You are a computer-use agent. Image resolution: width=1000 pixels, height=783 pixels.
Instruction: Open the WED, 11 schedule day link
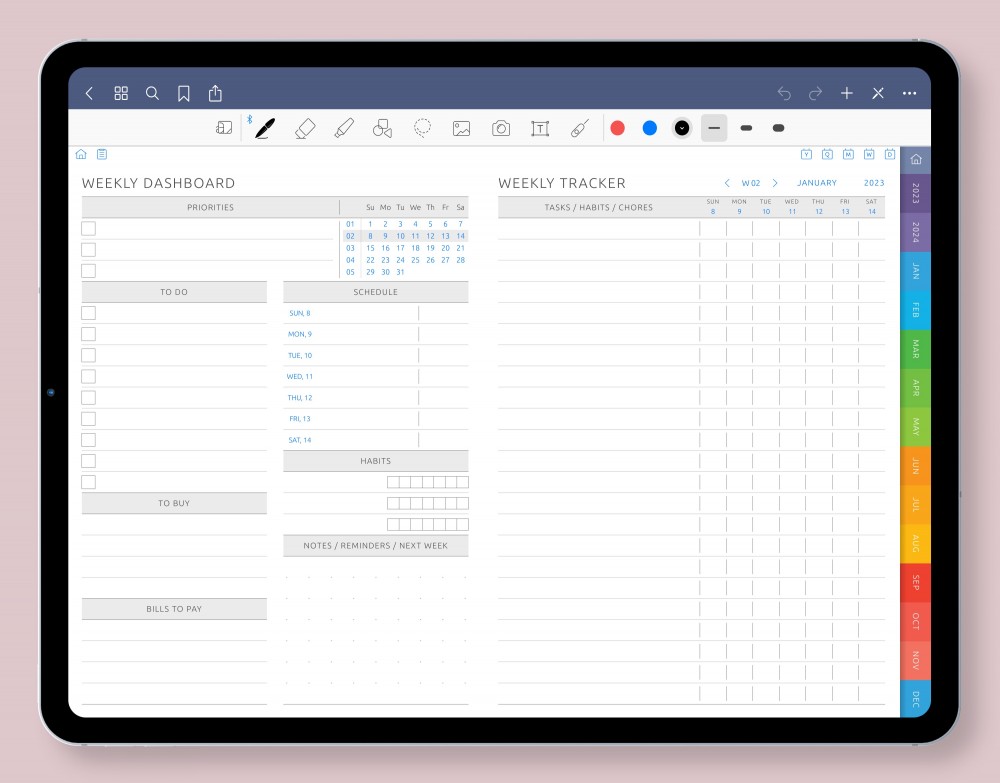[300, 376]
